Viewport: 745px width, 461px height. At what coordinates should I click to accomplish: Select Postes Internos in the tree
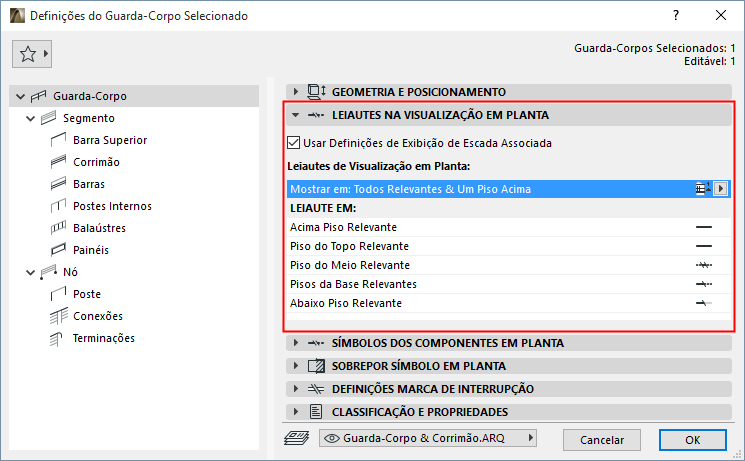click(x=112, y=206)
